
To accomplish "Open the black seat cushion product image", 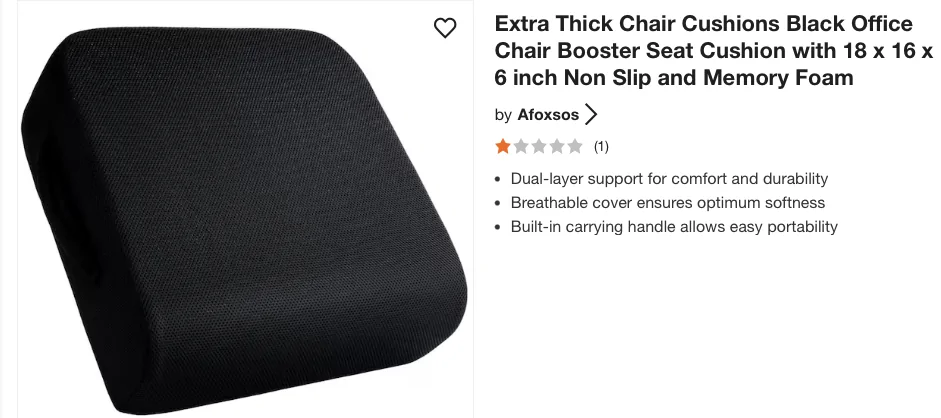I will pyautogui.click(x=245, y=219).
